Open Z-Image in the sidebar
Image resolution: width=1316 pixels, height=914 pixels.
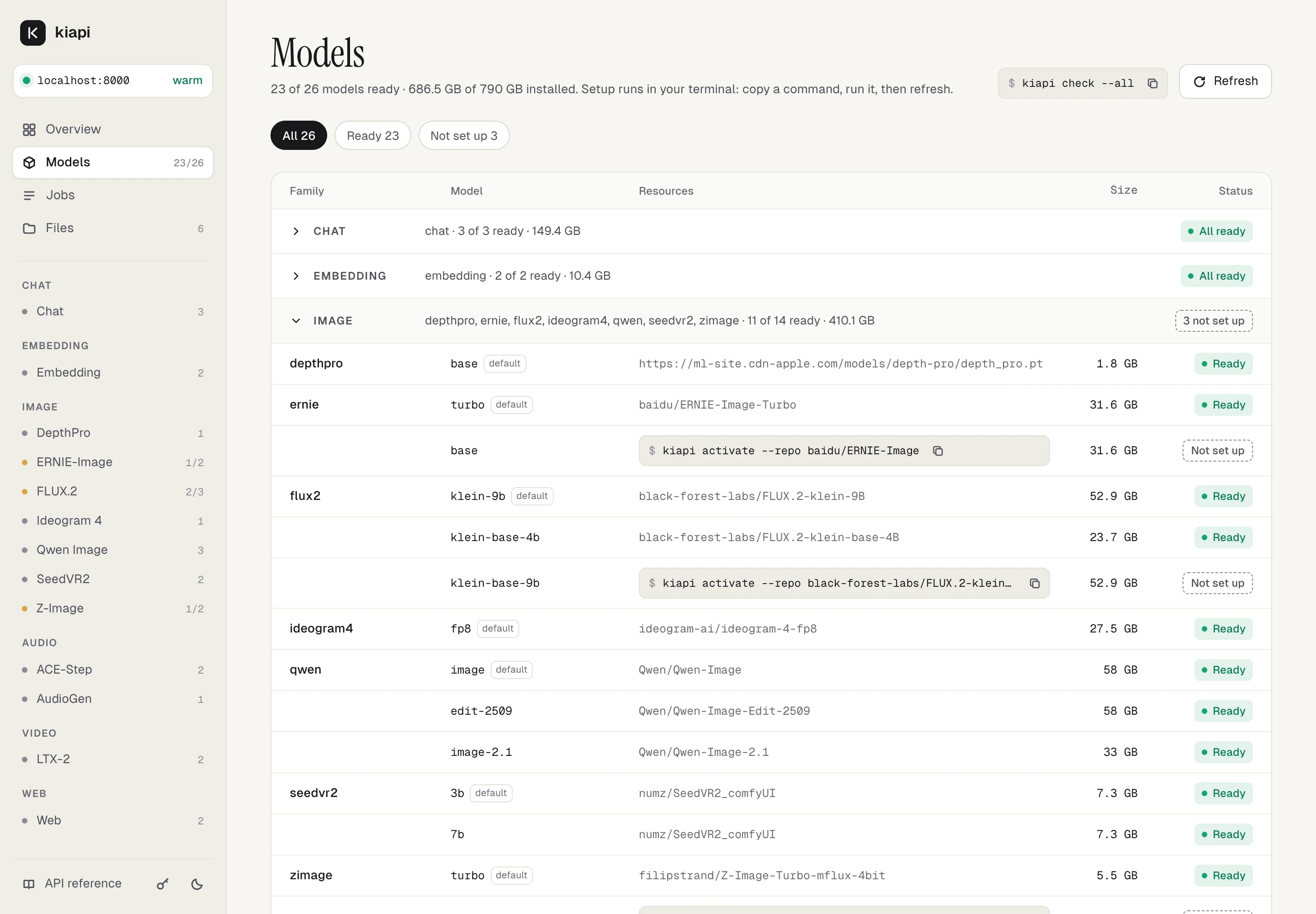click(113, 608)
